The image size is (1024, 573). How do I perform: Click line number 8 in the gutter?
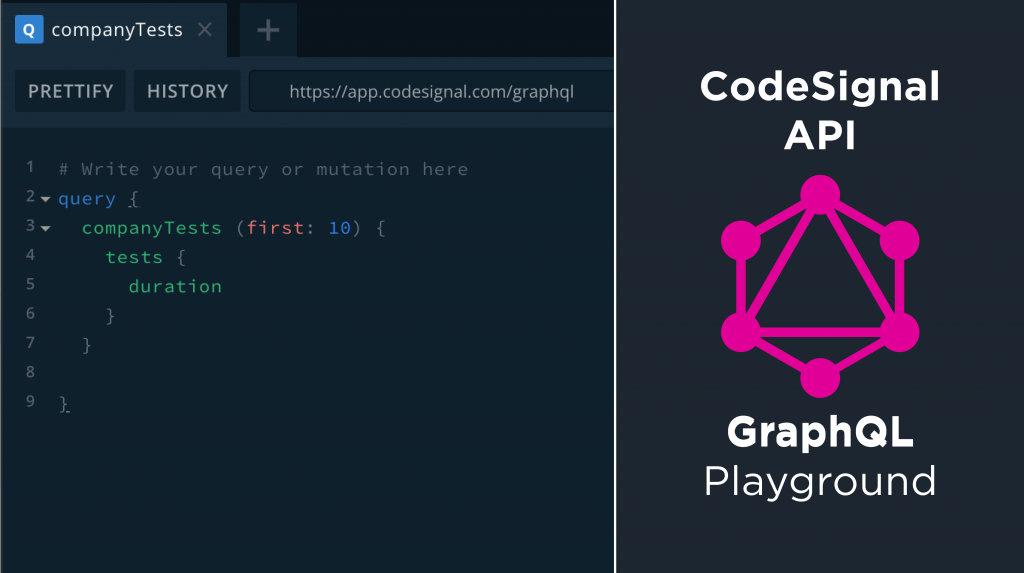click(x=30, y=372)
